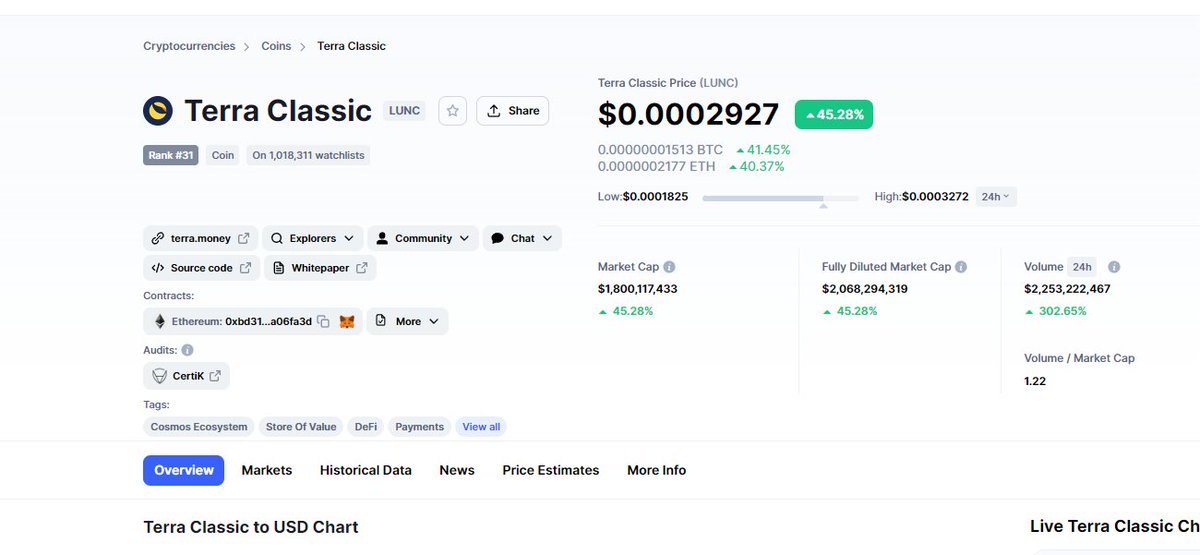
Task: Click the Audits info icon
Action: [x=187, y=351]
